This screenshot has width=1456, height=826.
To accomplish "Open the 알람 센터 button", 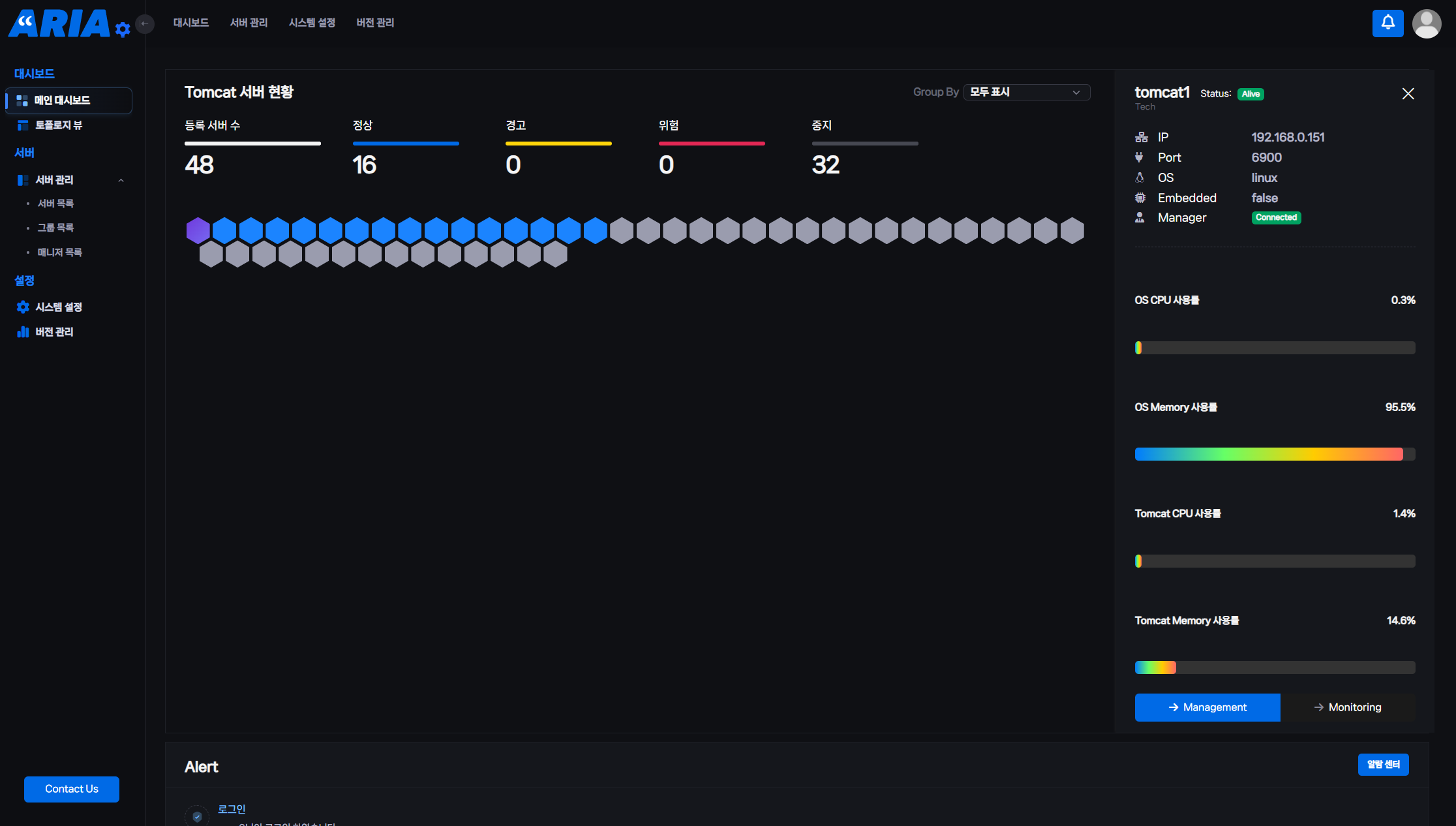I will pyautogui.click(x=1383, y=765).
